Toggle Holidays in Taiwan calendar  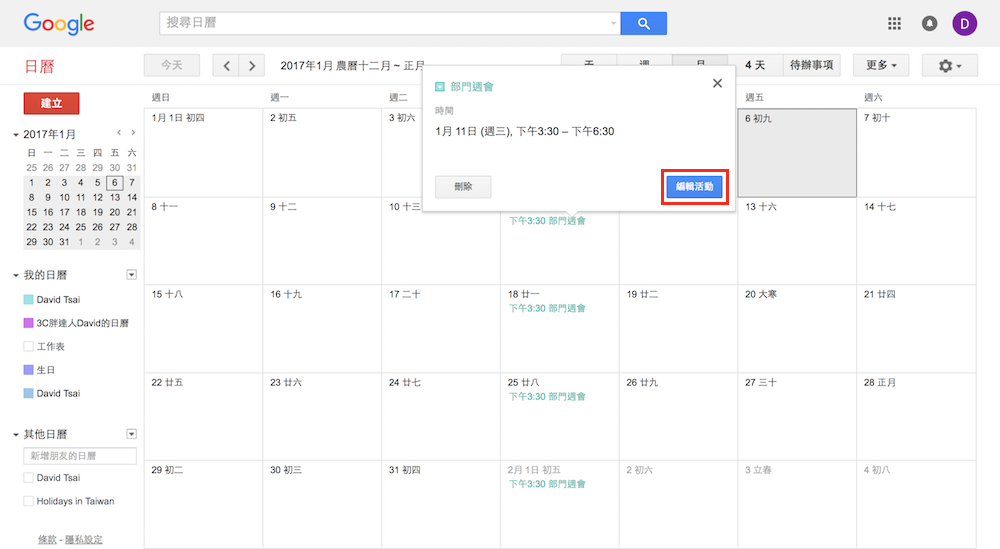click(29, 501)
